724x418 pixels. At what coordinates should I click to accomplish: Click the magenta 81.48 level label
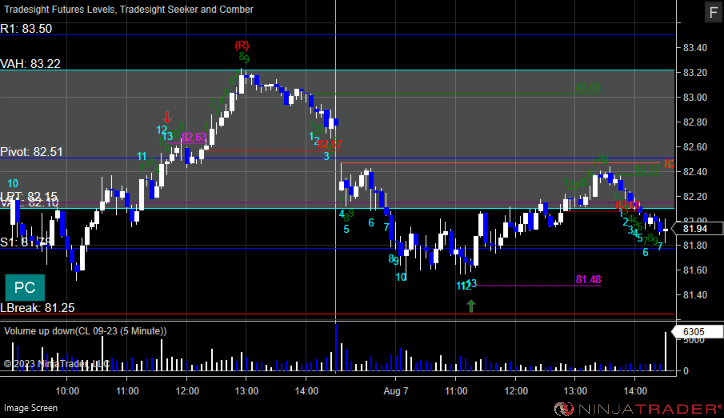click(588, 279)
